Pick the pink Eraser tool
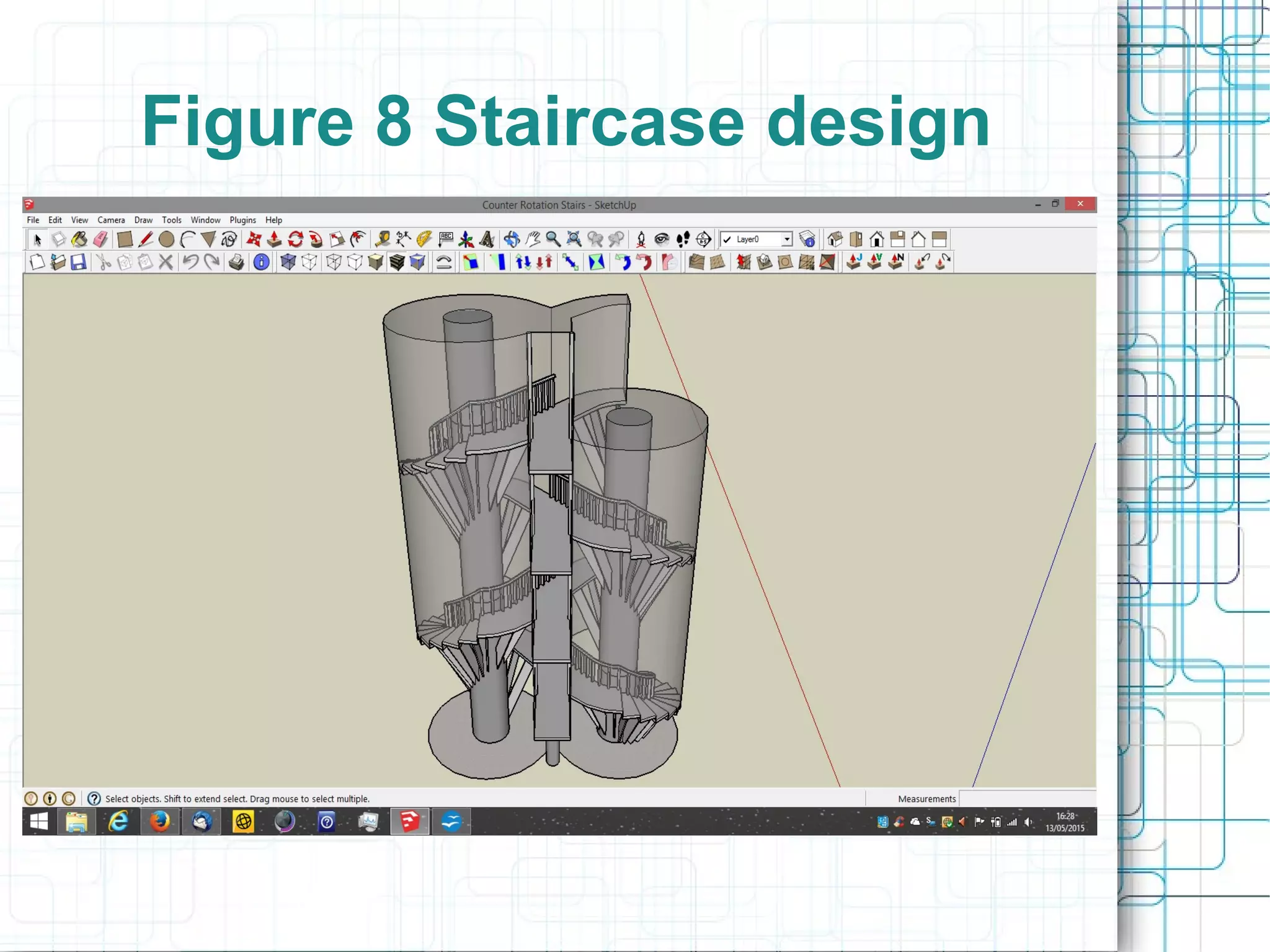Viewport: 1270px width, 952px height. click(x=100, y=239)
